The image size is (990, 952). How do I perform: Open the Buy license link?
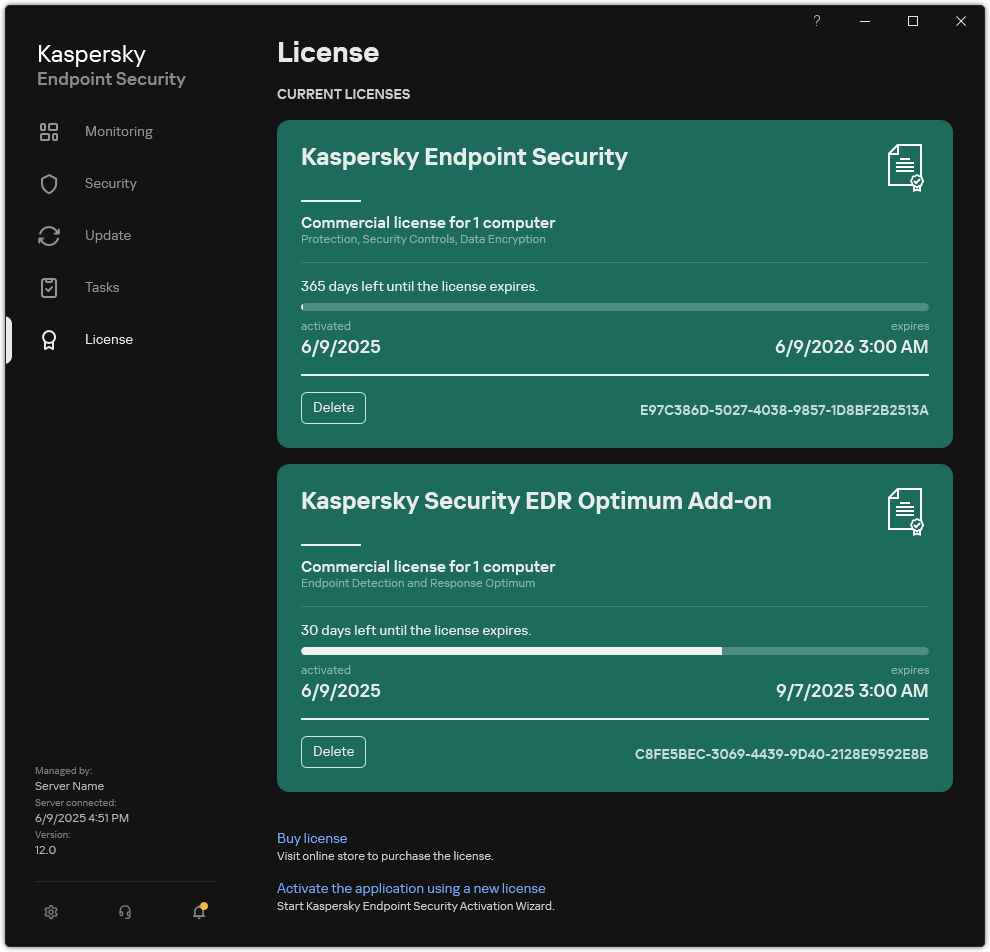(x=312, y=838)
